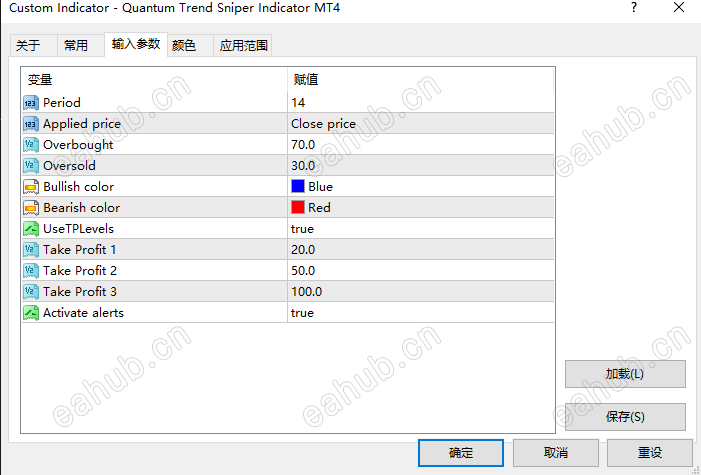The width and height of the screenshot is (701, 475).
Task: Click the Blue color swatch
Action: click(x=298, y=187)
